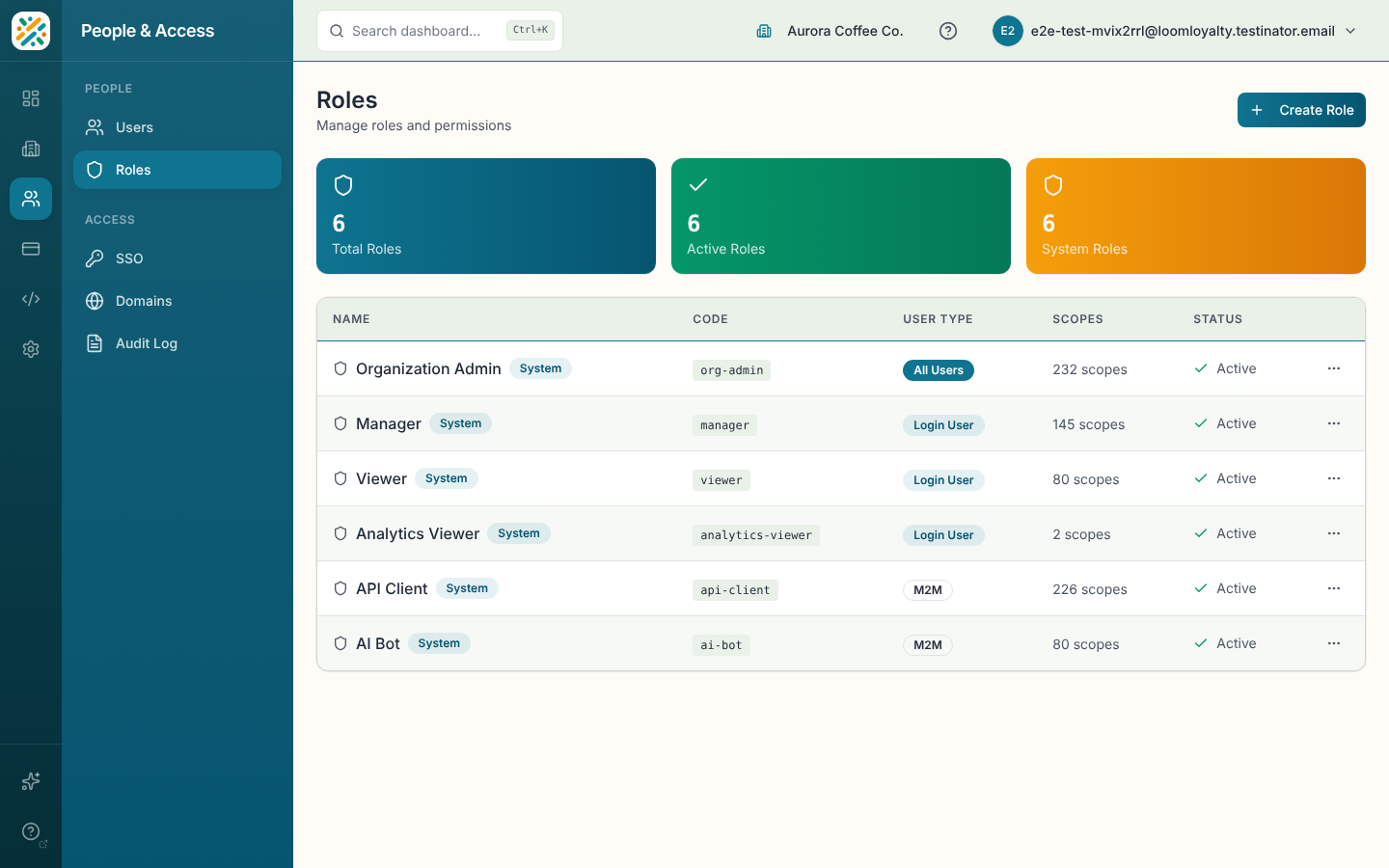Select the People & Access rail icon
Screen dimensions: 1389x868
[x=31, y=199]
